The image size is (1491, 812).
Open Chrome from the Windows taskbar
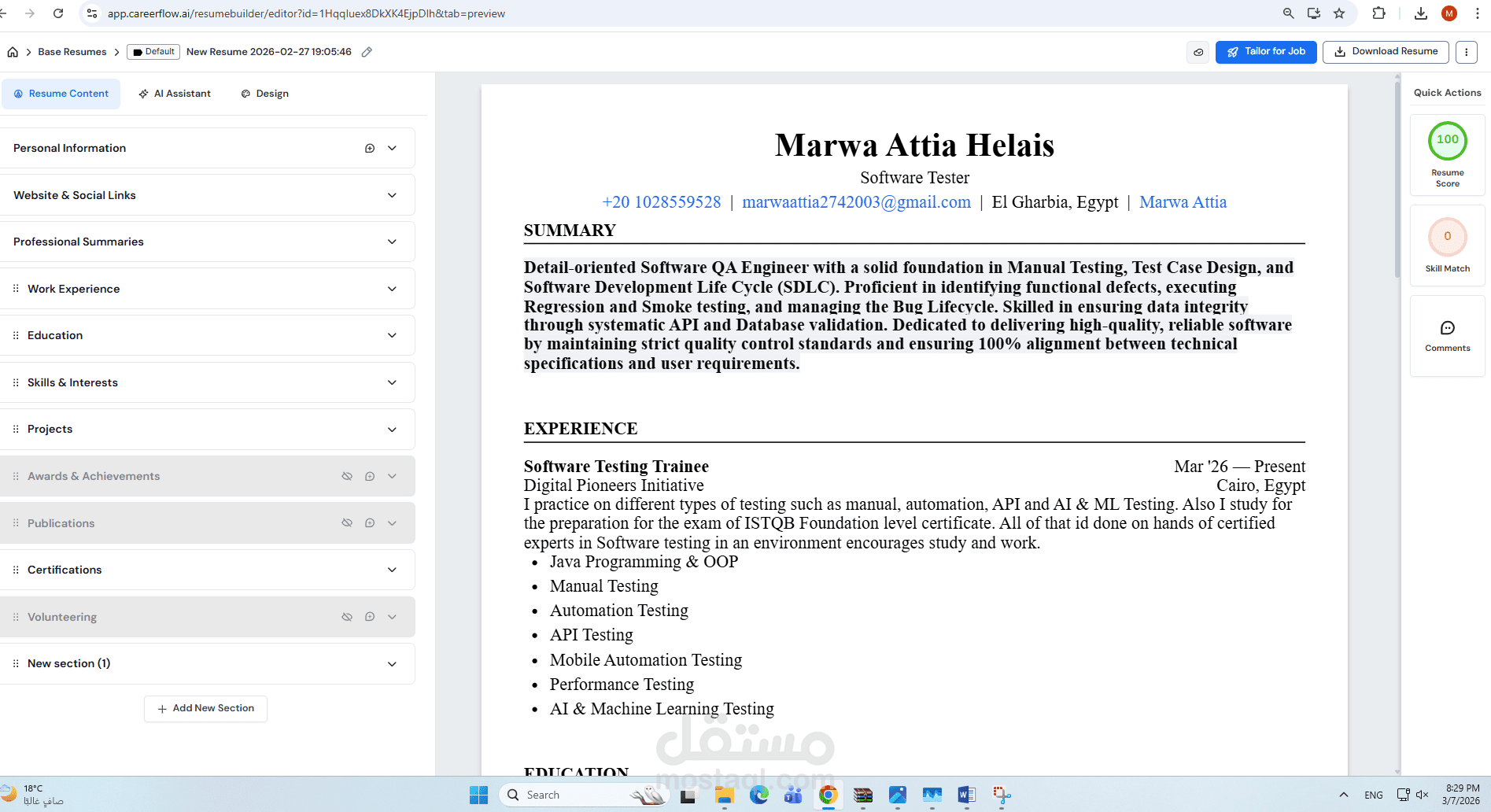(x=828, y=795)
